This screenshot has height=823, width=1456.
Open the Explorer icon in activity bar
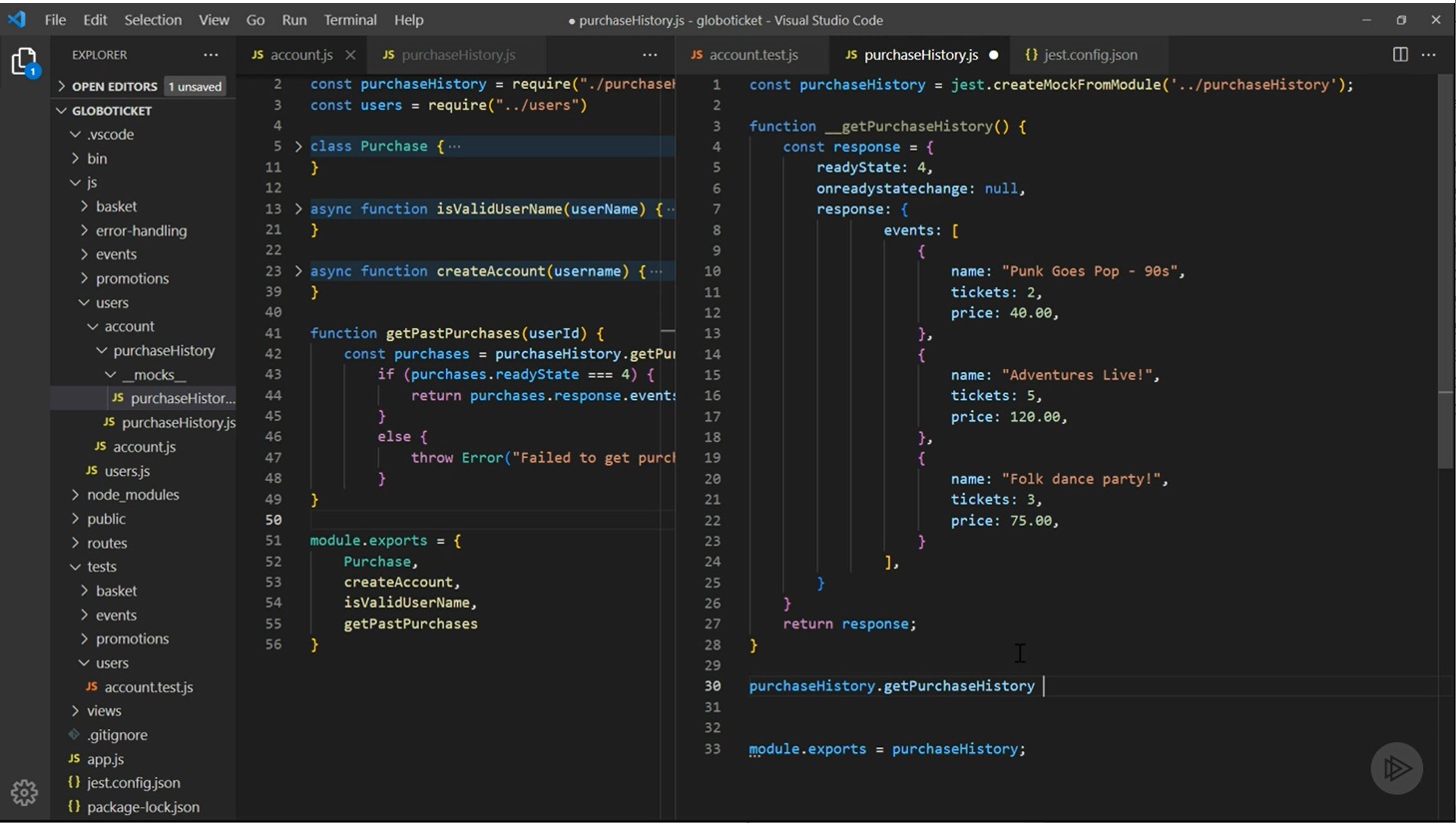pos(24,62)
